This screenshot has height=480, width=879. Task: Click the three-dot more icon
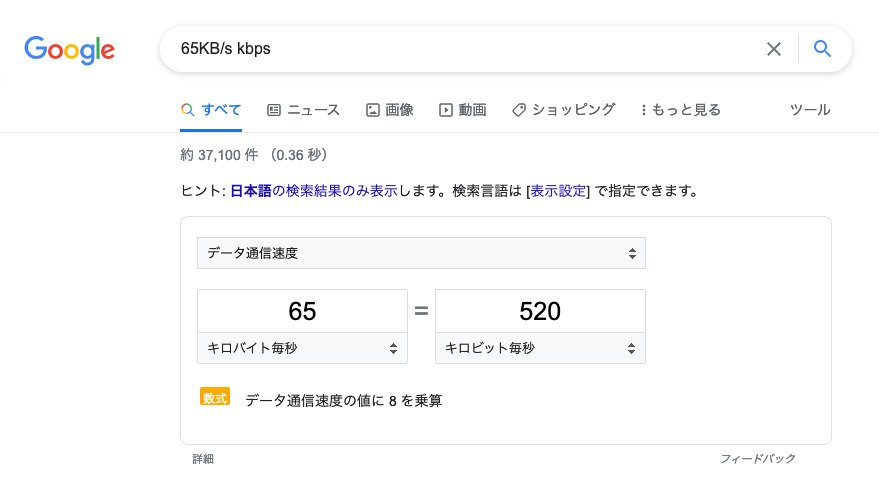tap(643, 110)
